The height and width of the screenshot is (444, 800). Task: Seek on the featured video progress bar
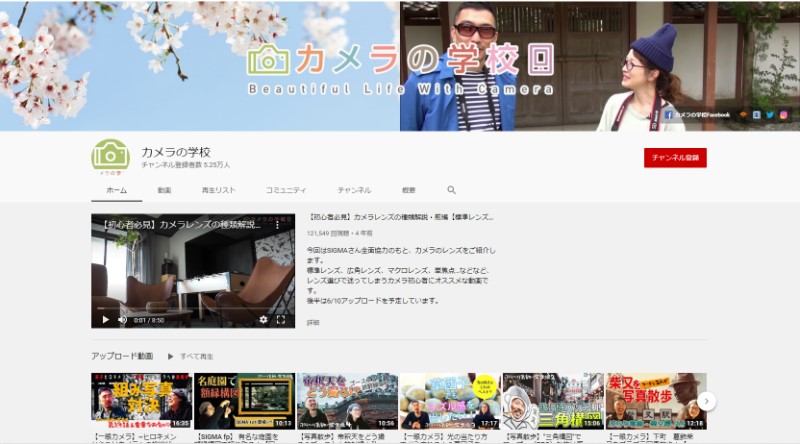pos(193,309)
